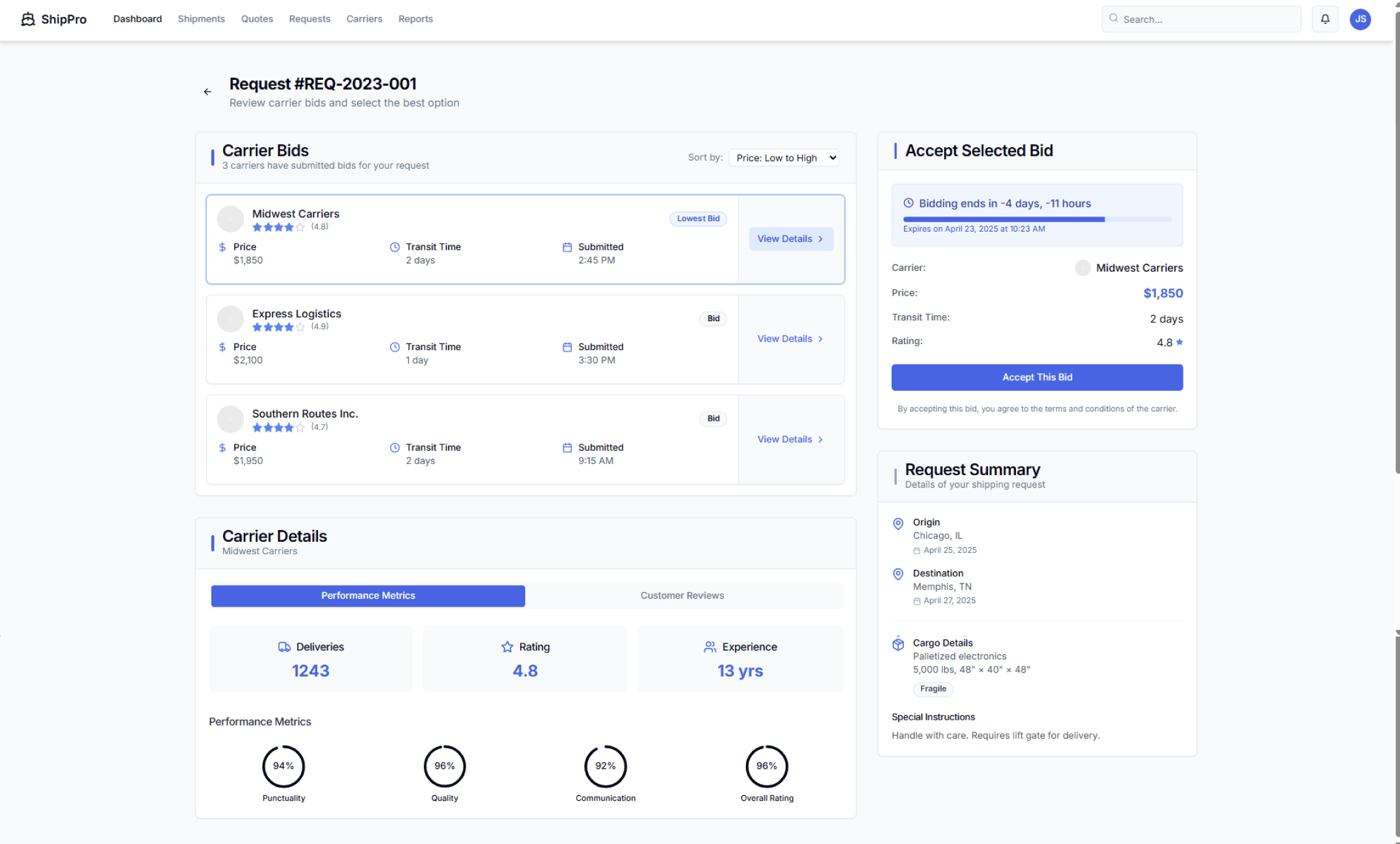1400x844 pixels.
Task: Click the Accept This Bid button
Action: point(1037,377)
